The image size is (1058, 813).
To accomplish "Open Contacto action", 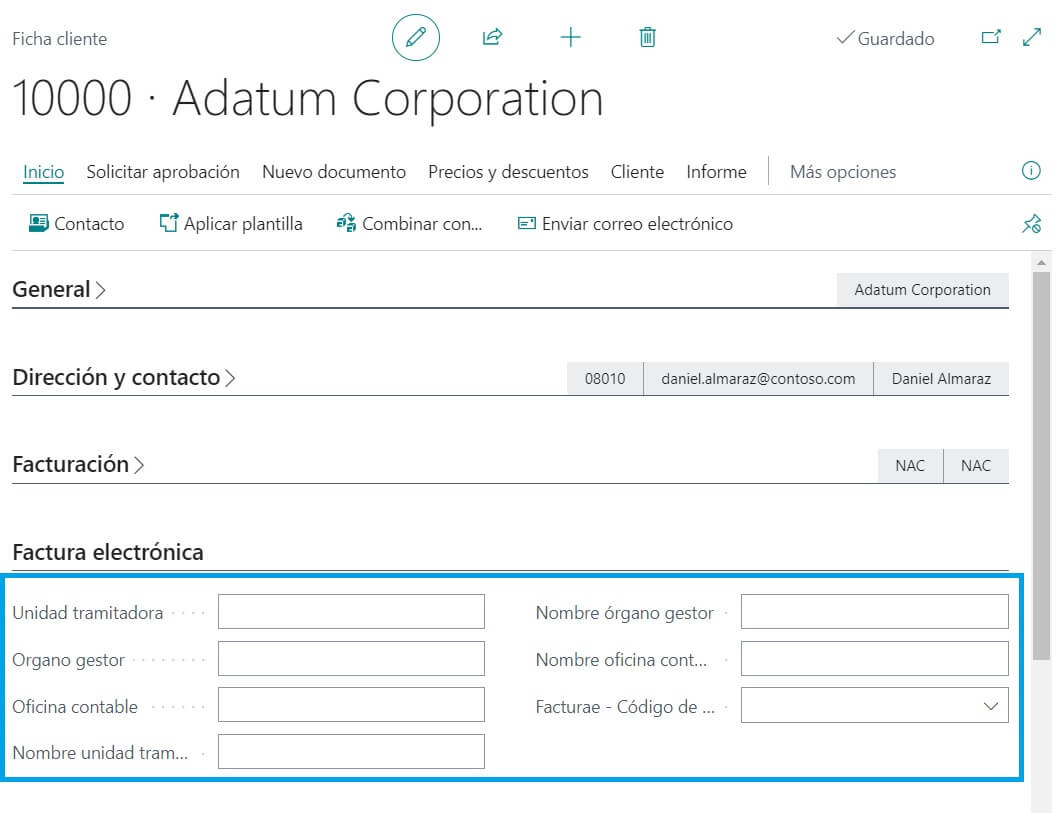I will [76, 224].
